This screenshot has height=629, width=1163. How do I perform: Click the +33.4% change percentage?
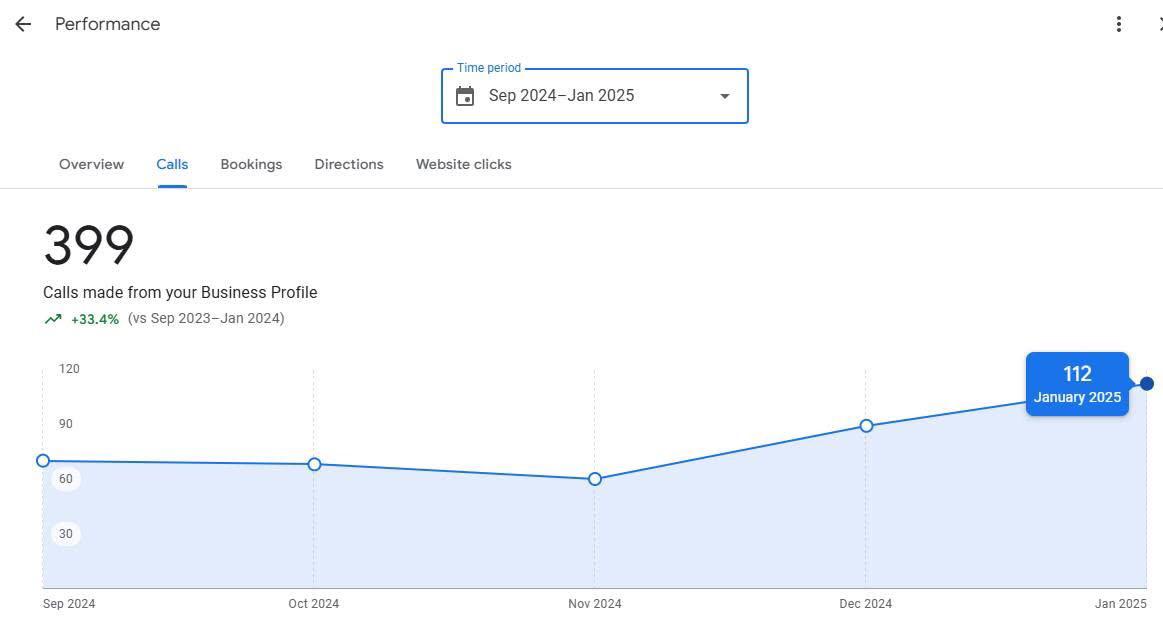click(95, 319)
